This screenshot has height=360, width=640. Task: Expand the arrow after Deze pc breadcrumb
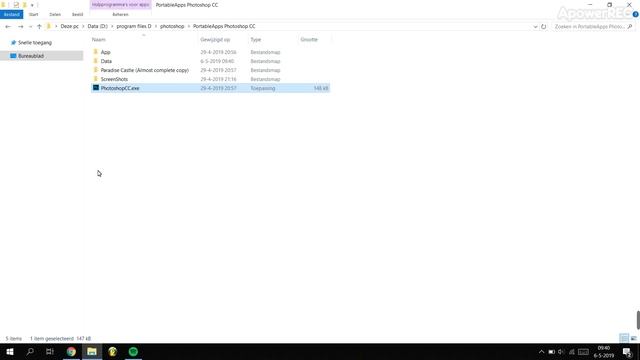point(83,26)
